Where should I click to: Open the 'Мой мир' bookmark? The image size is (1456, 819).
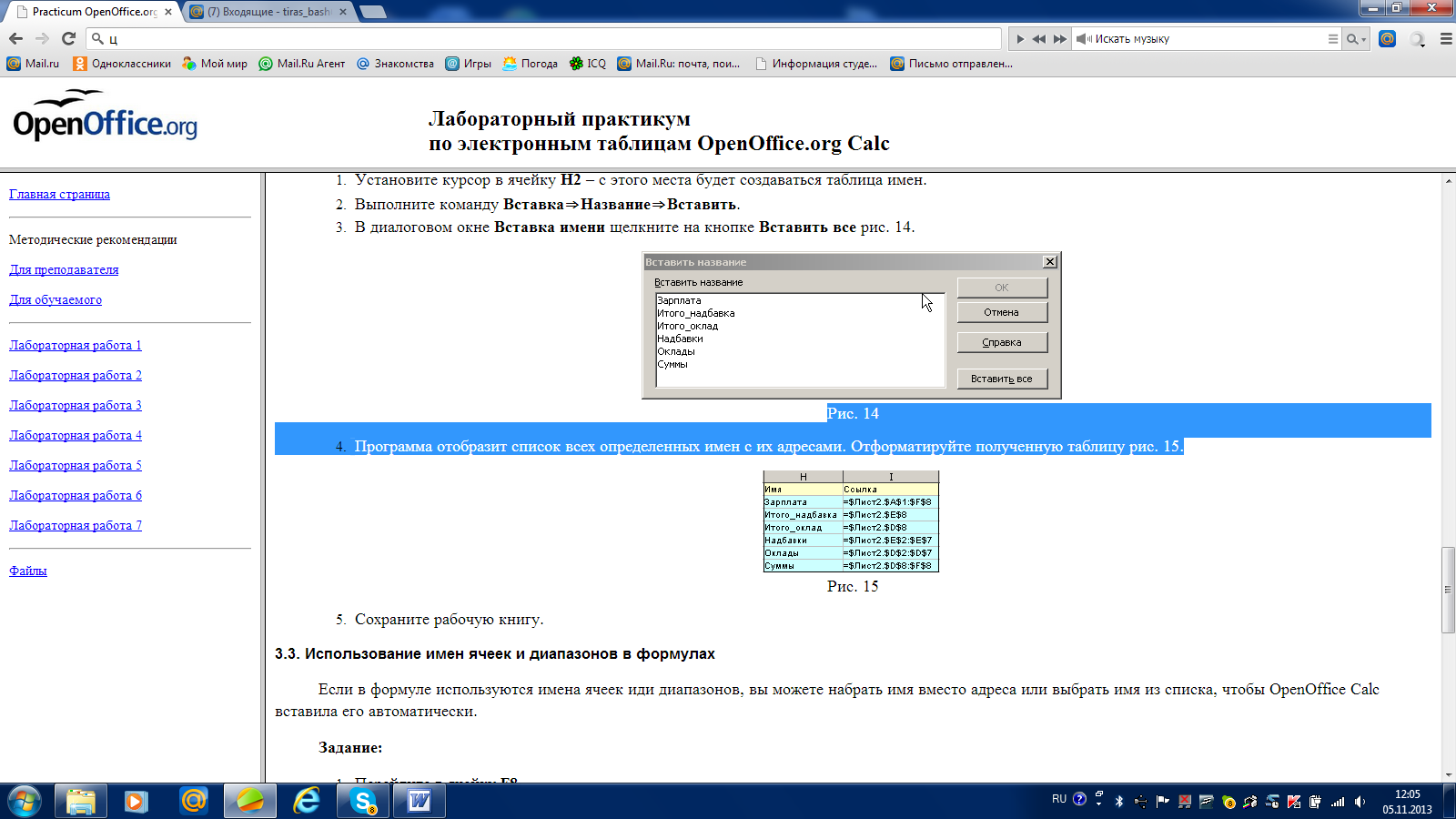tap(215, 64)
